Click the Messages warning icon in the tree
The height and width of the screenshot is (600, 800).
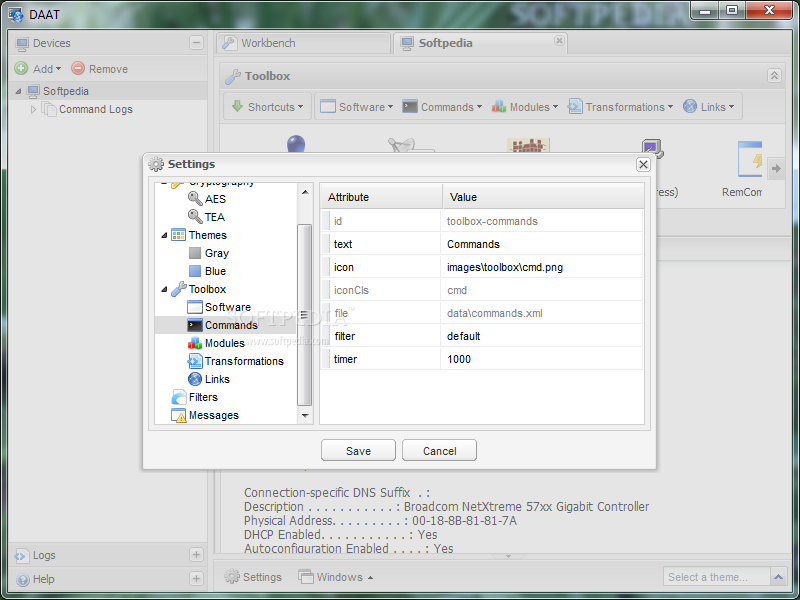tap(178, 415)
